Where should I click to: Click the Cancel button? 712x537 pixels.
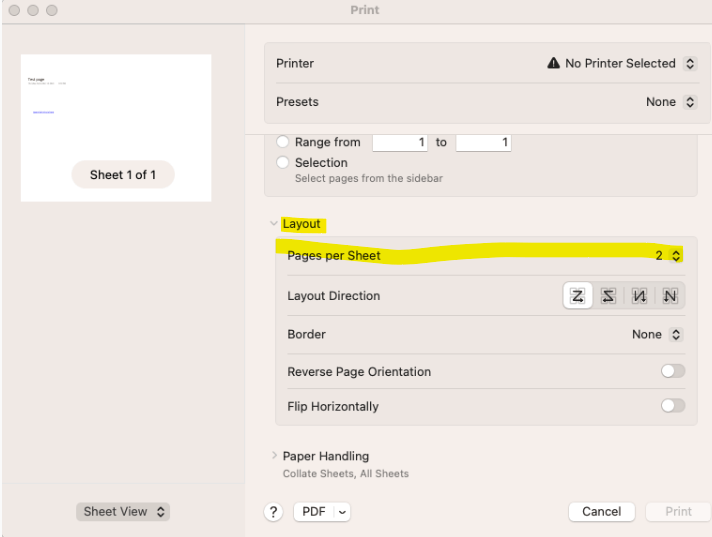click(x=601, y=512)
